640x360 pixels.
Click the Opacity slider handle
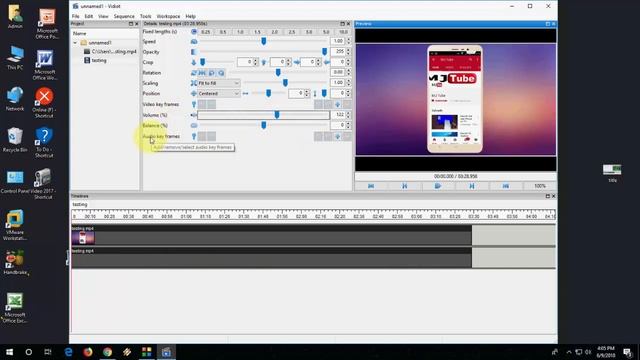click(x=324, y=52)
